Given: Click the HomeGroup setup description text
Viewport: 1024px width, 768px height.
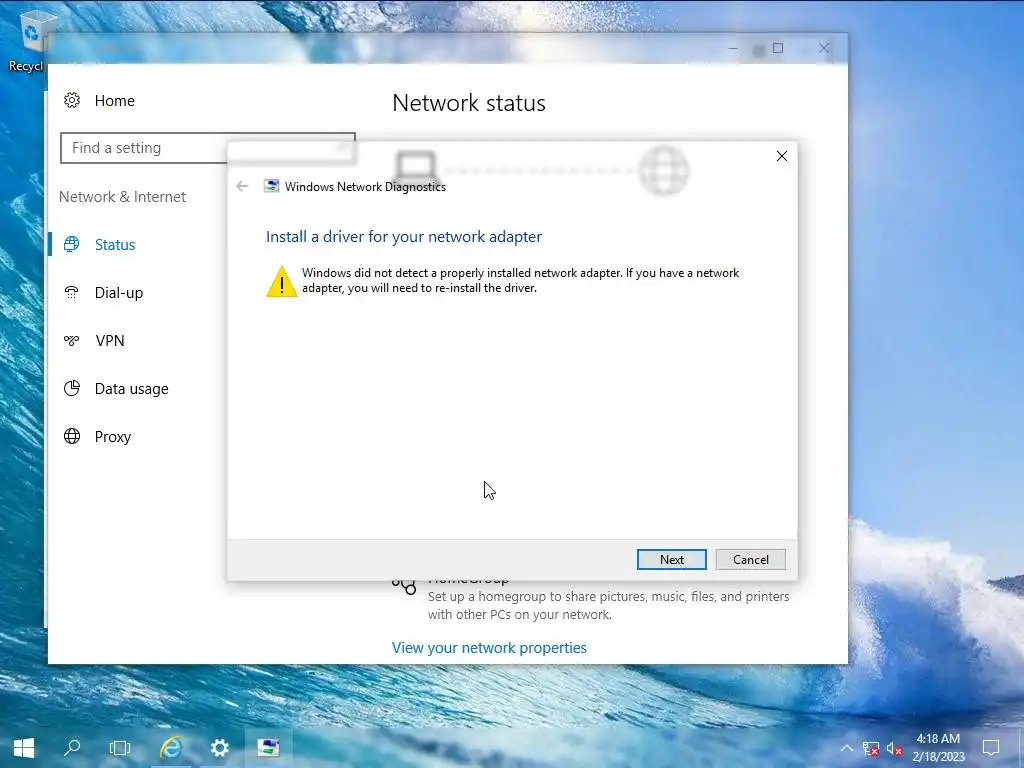Looking at the screenshot, I should coord(608,605).
